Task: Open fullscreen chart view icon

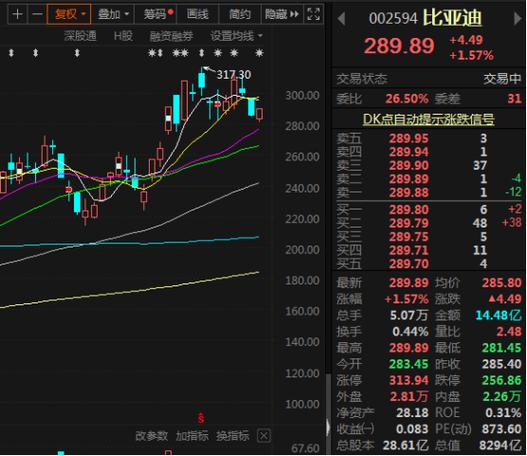Action: point(313,14)
